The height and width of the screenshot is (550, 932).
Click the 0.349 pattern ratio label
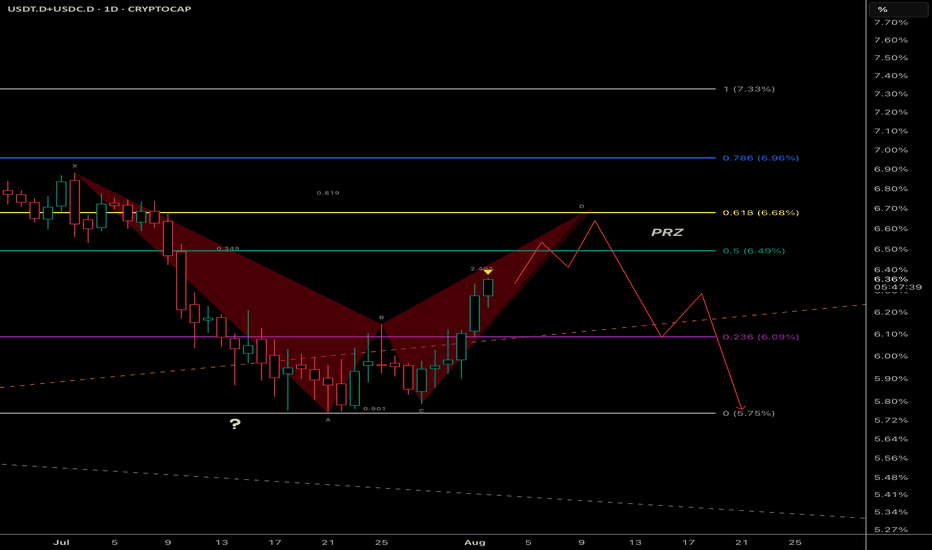228,249
